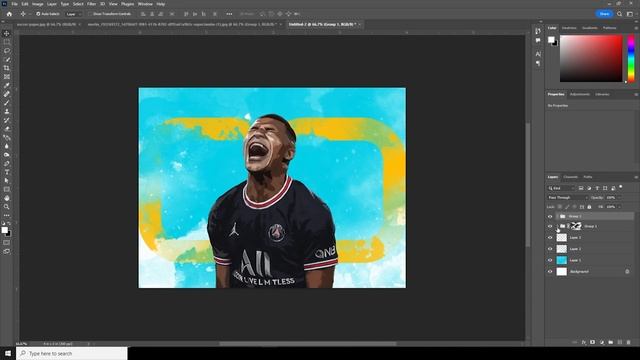Switch to the Adjustments tab
The image size is (640, 360).
point(580,94)
